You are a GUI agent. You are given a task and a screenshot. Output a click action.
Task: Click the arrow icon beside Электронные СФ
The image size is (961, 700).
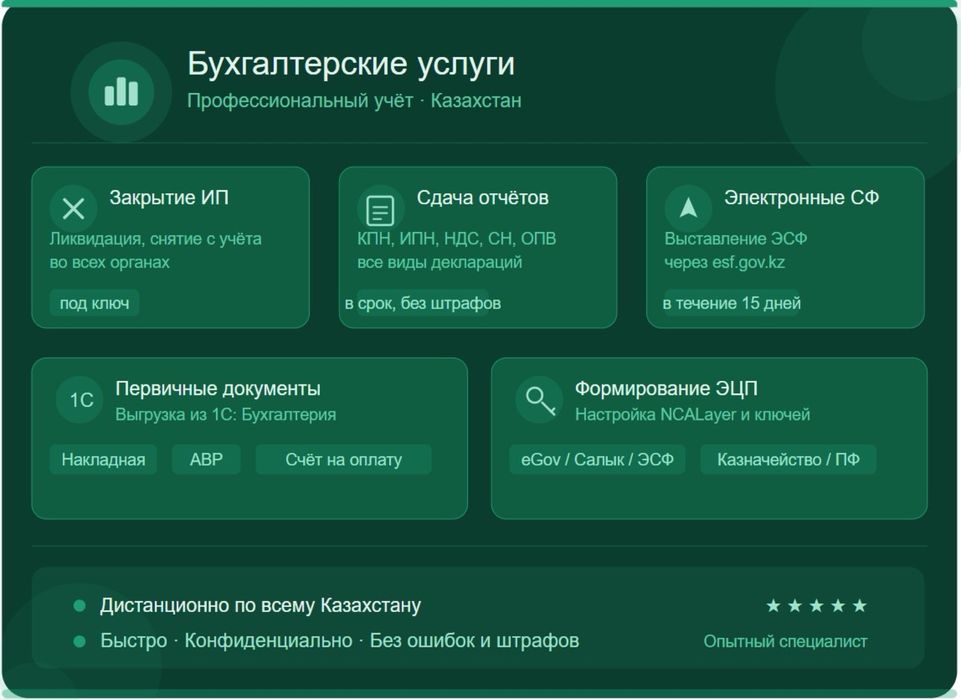pyautogui.click(x=688, y=208)
